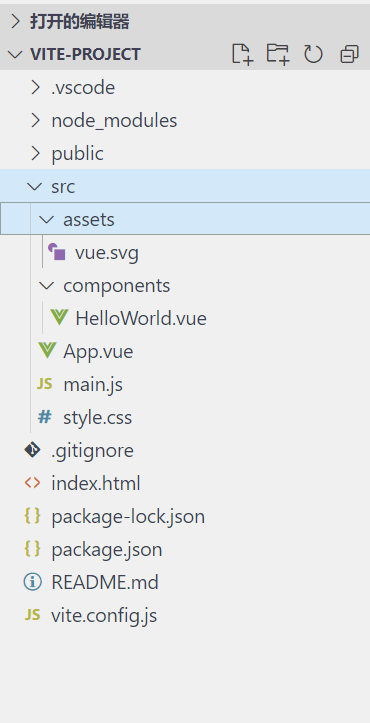Expand the .vscode folder chevron

coord(35,87)
